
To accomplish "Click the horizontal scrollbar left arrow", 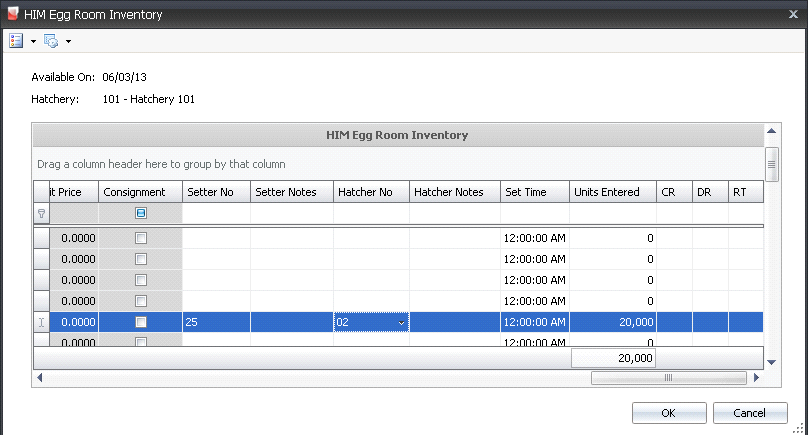I will (x=40, y=378).
